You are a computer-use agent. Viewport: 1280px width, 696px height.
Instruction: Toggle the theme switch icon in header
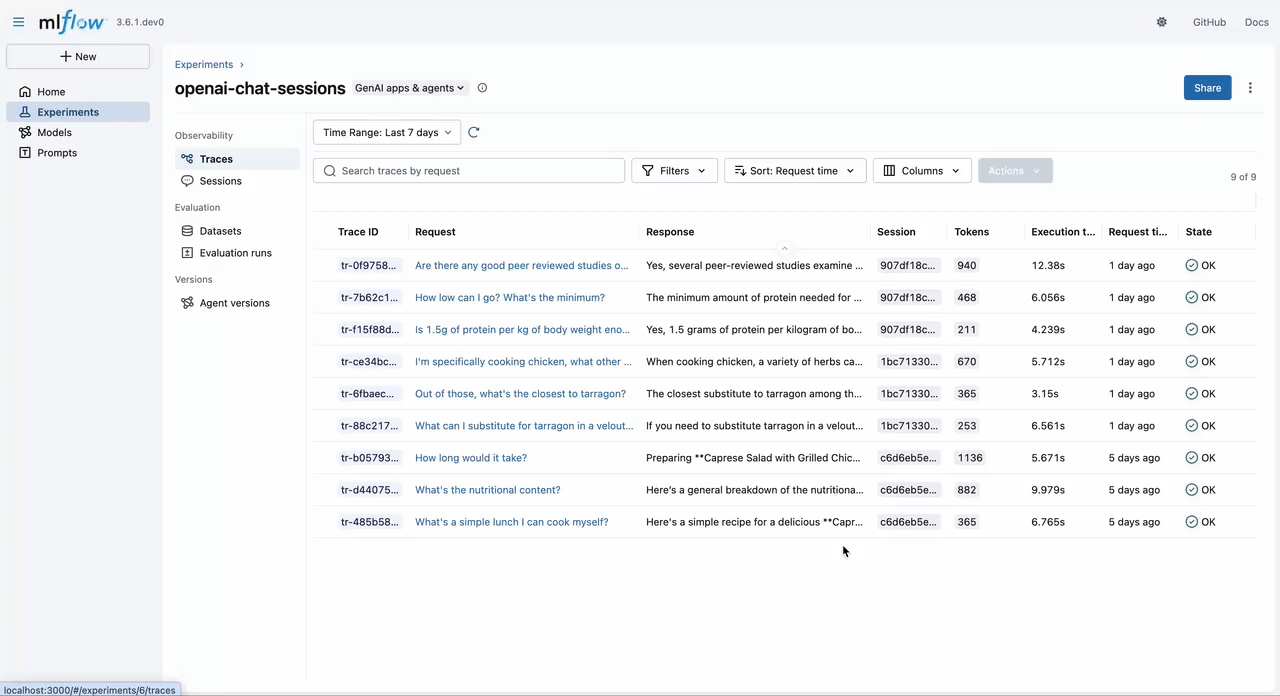(x=1161, y=22)
